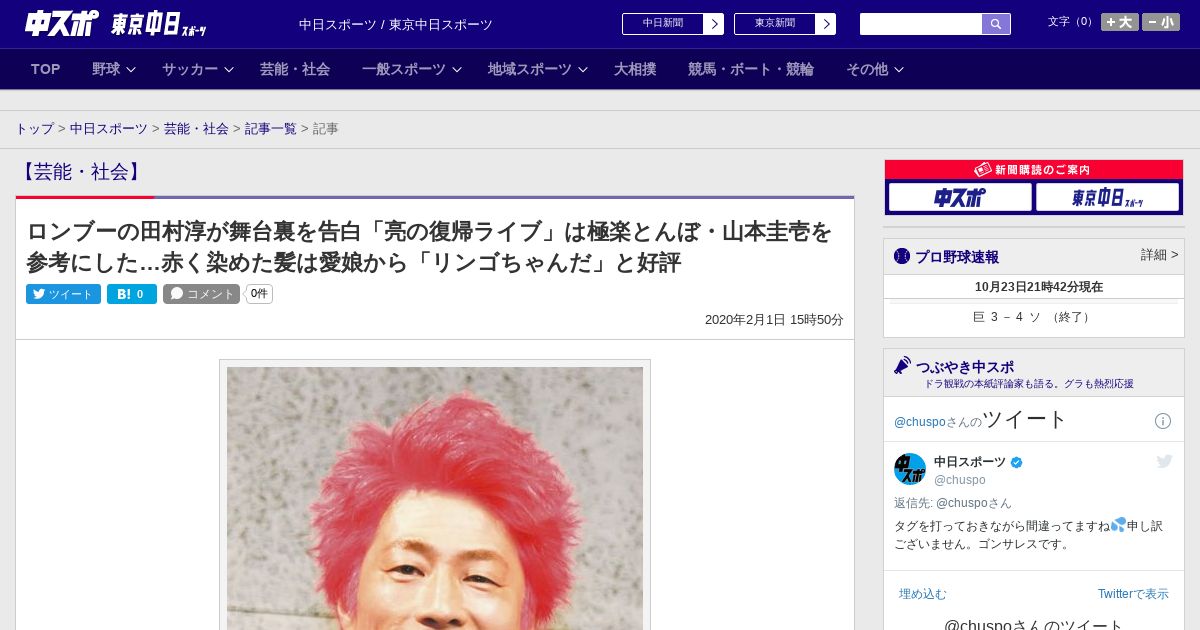Click 芸能・社会 breadcrumb link
This screenshot has width=1200, height=630.
(x=196, y=129)
